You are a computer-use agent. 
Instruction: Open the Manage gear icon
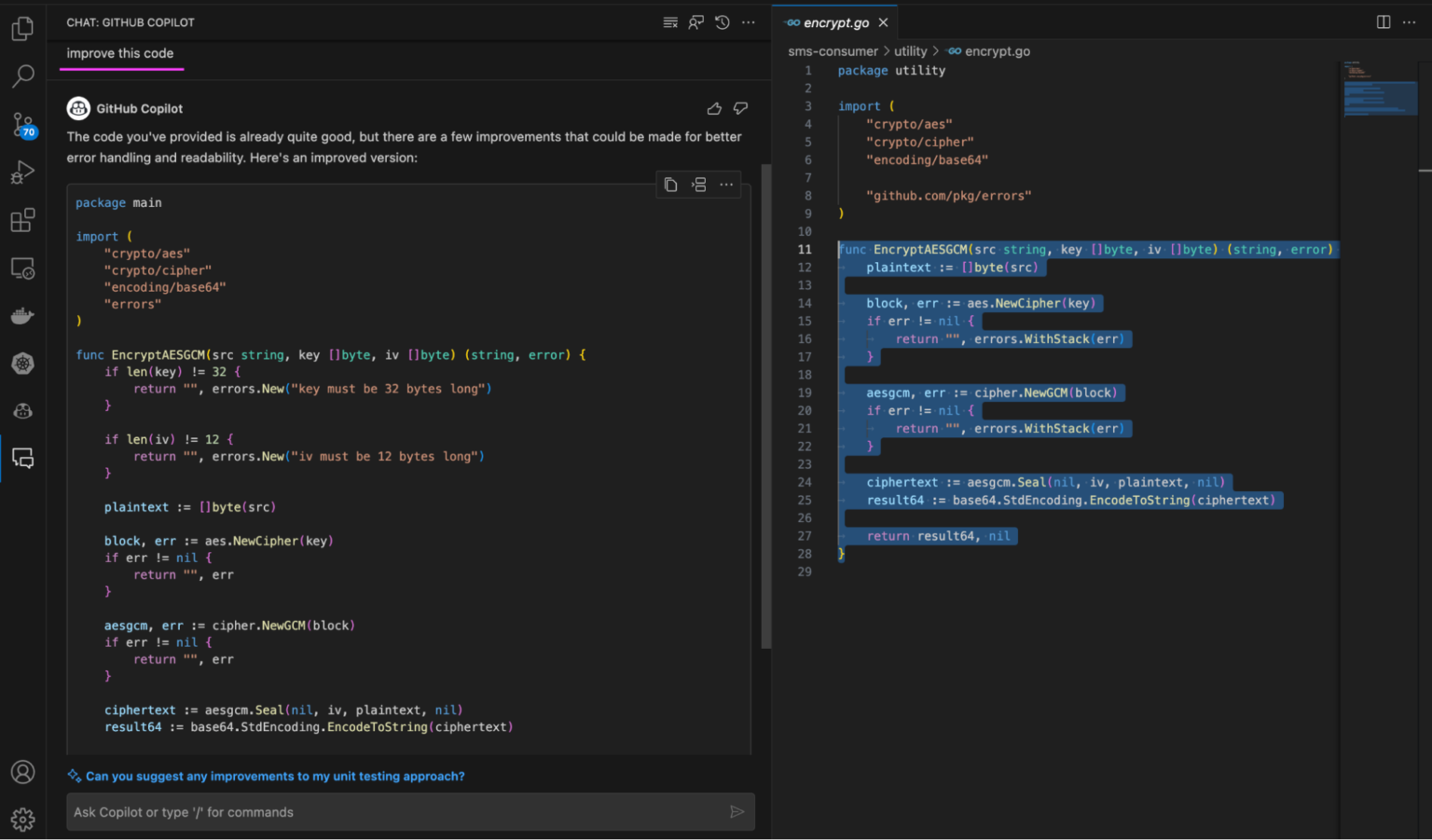pyautogui.click(x=22, y=819)
